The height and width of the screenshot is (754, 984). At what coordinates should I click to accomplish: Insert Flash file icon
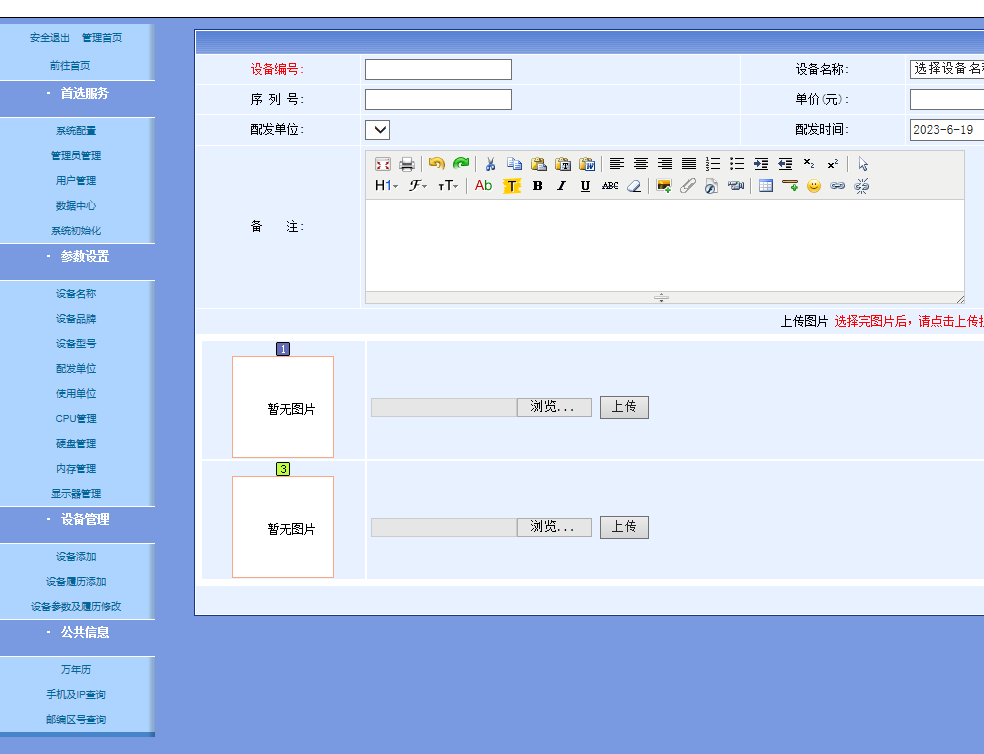point(712,186)
